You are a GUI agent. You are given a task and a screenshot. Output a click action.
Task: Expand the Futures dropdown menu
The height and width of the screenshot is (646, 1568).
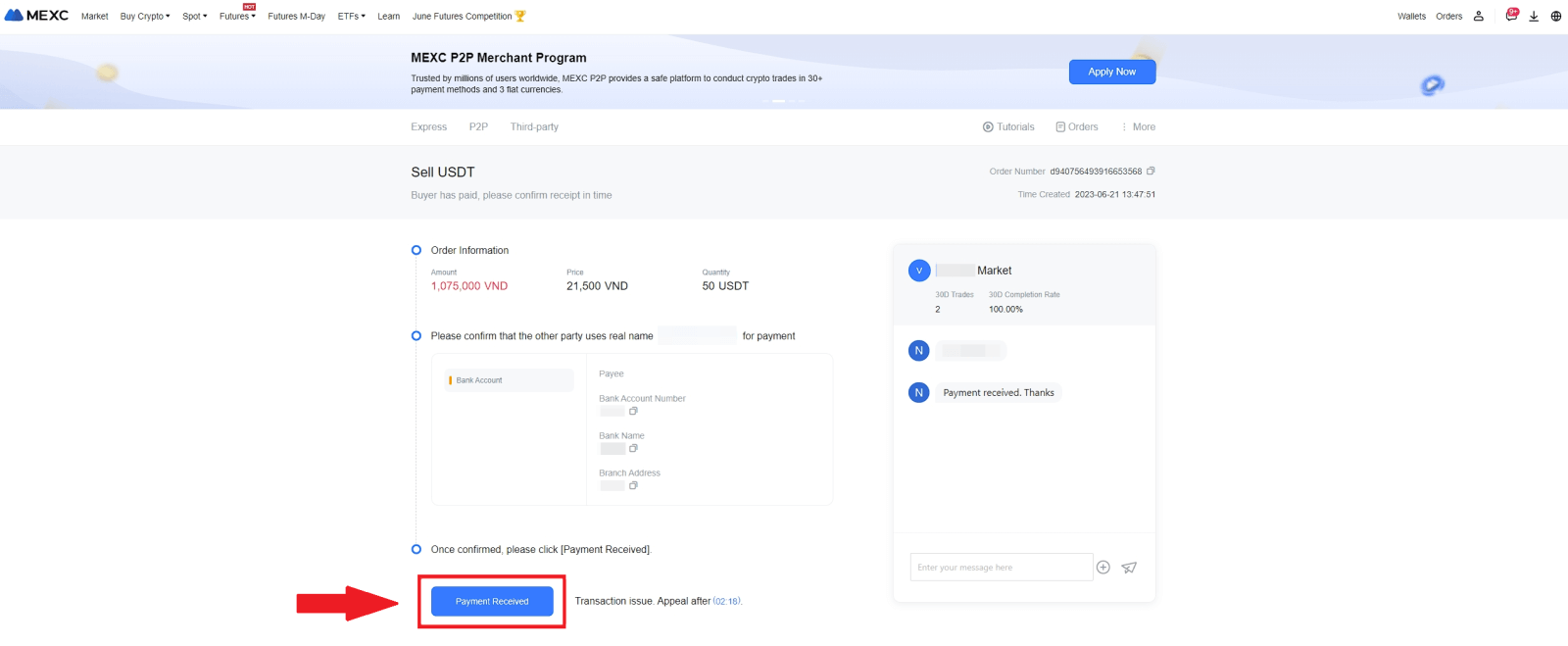tap(236, 17)
